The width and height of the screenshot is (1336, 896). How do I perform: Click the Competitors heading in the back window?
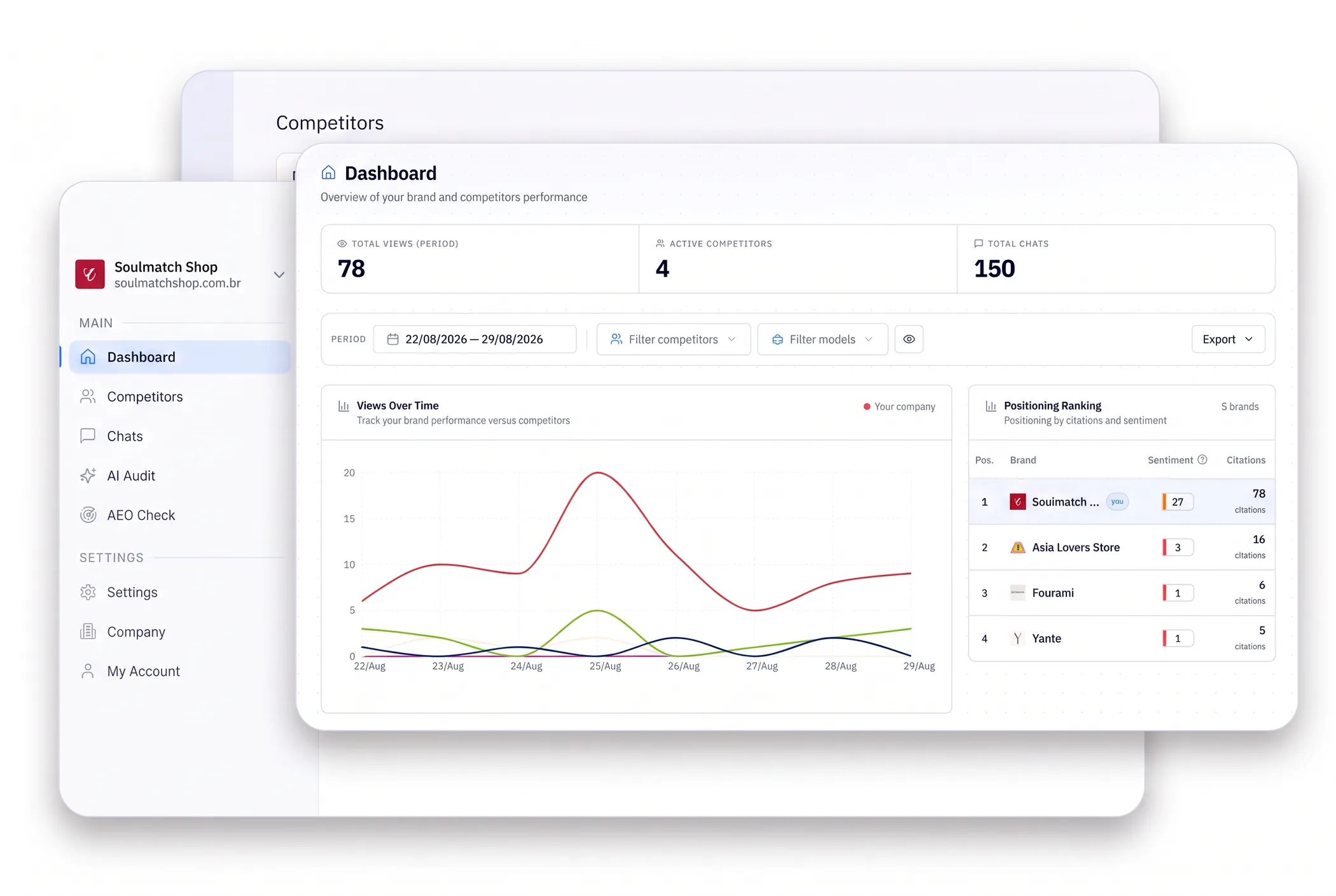(x=330, y=123)
